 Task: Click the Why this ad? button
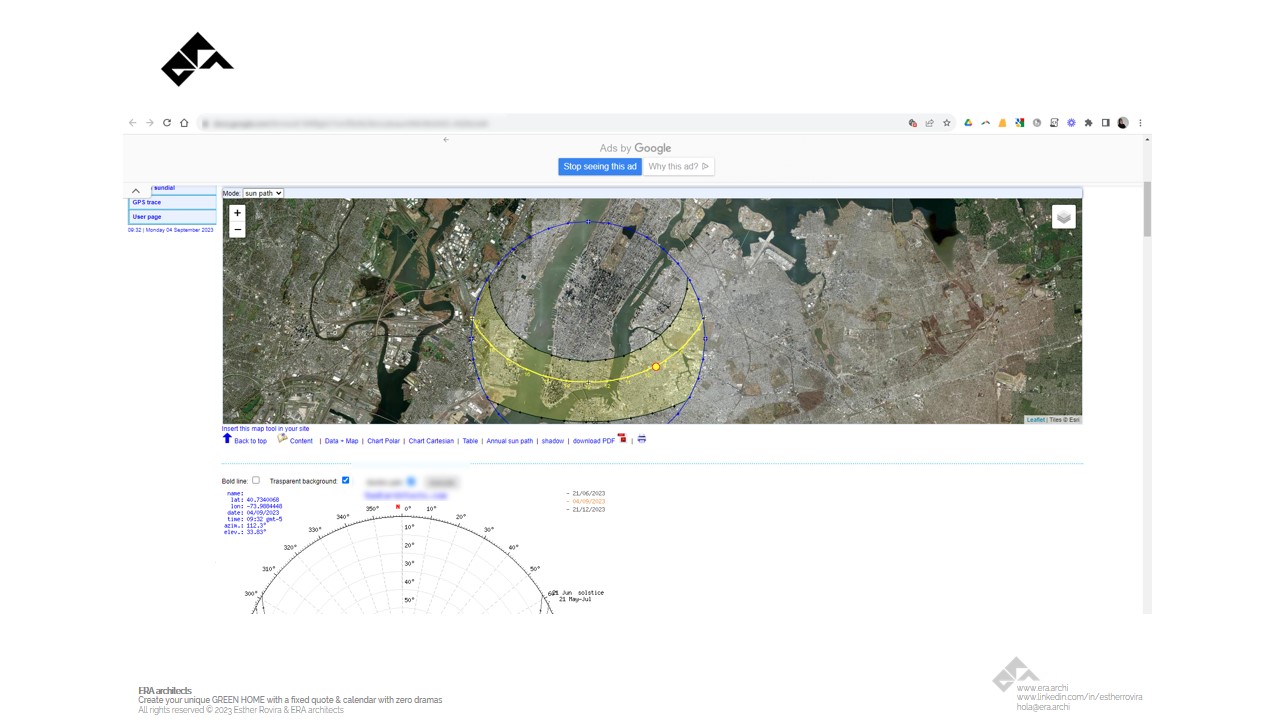click(x=678, y=167)
